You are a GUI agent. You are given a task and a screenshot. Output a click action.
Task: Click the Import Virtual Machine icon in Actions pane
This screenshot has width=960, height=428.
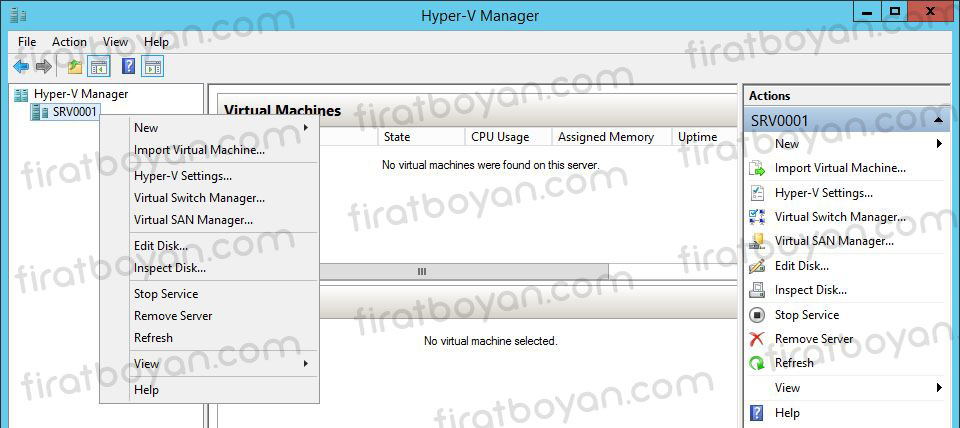point(757,168)
